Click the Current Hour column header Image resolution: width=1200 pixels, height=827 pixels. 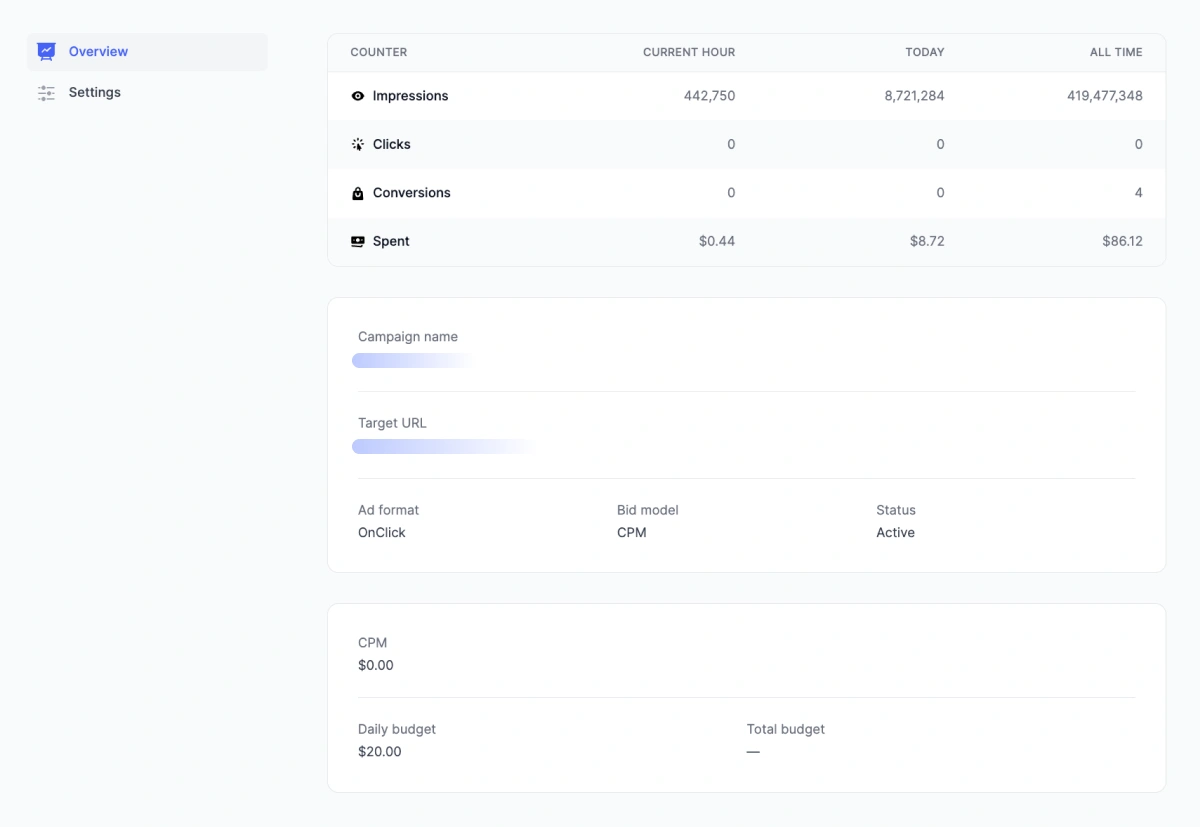pos(688,52)
